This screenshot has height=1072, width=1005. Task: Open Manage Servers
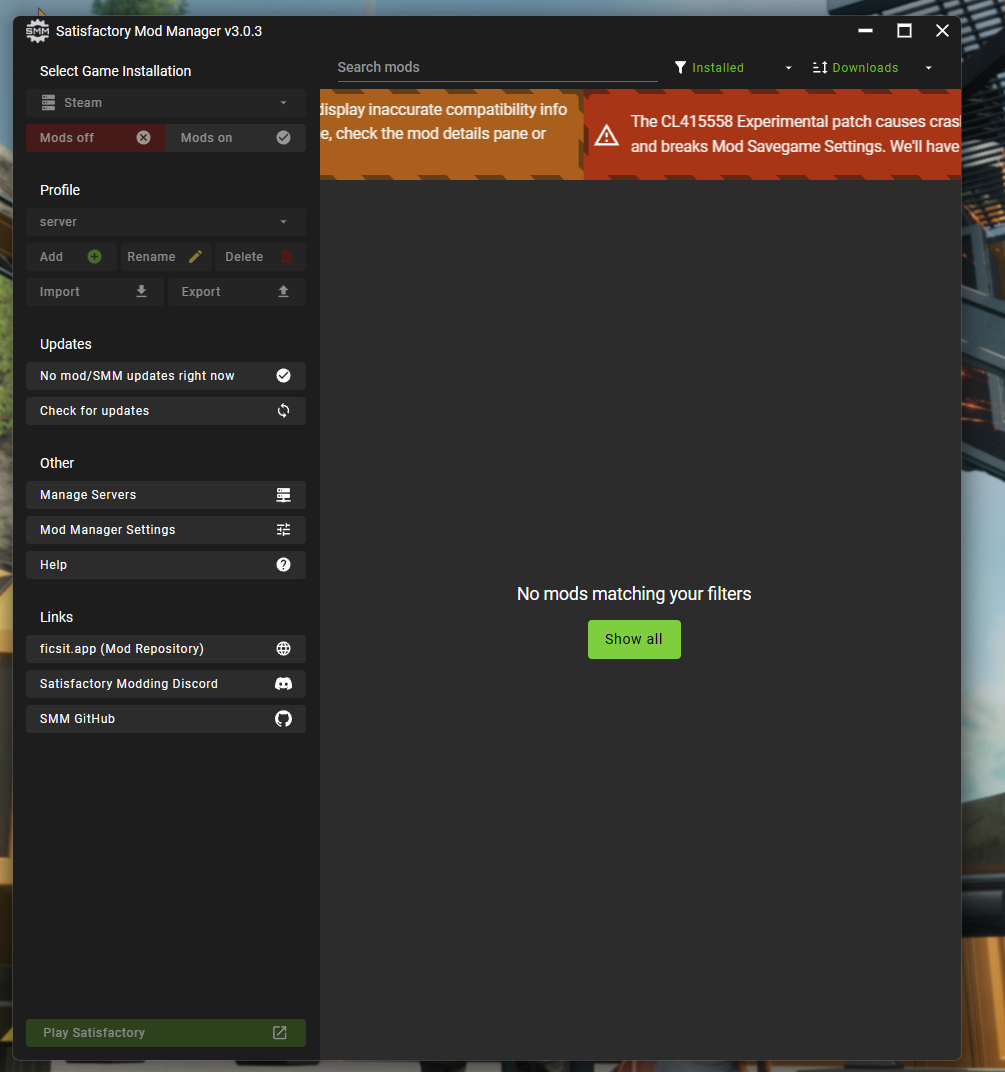tap(165, 494)
